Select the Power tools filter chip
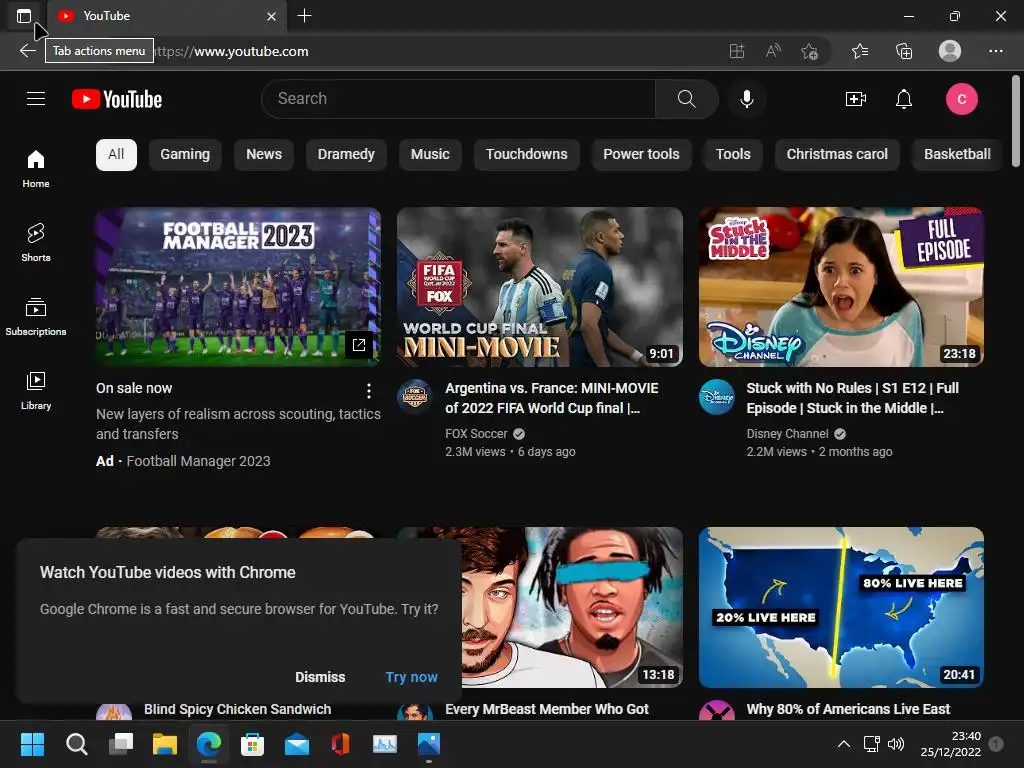 [641, 154]
